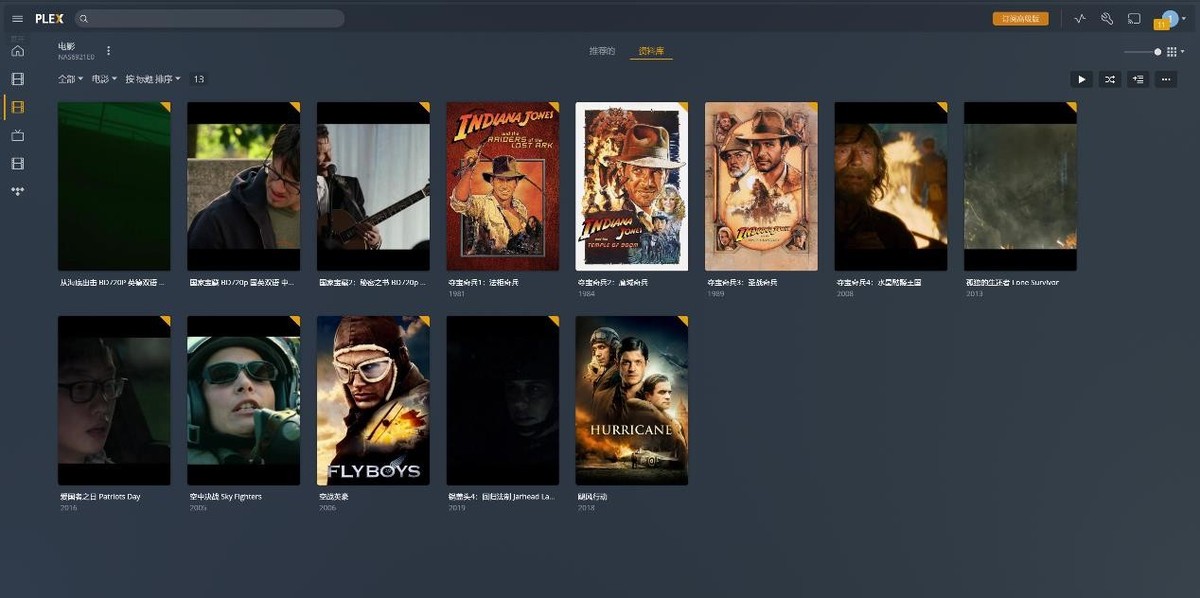Image resolution: width=1200 pixels, height=598 pixels.
Task: Open the library's three-dot options menu
Action: [x=109, y=51]
